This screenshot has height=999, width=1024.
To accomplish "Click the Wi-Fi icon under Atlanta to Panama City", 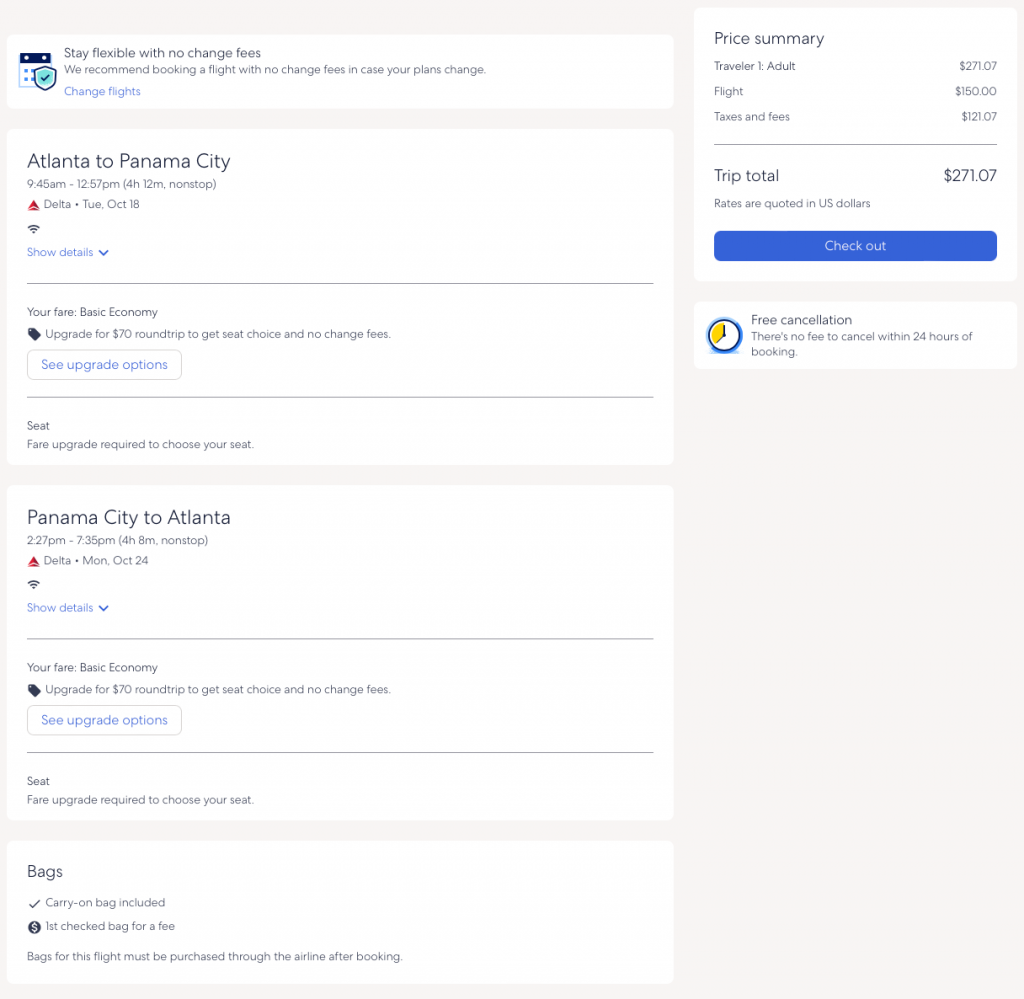I will tap(34, 229).
